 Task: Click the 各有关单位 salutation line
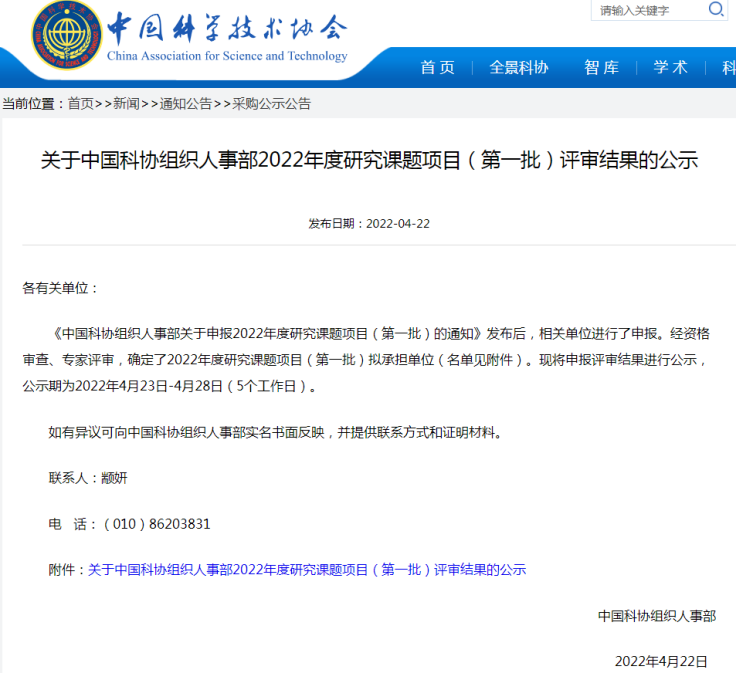pos(61,288)
